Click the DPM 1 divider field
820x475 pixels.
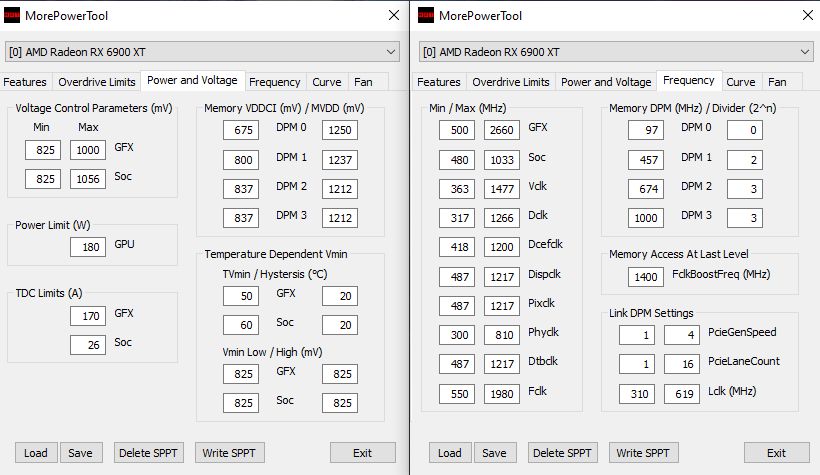click(745, 160)
